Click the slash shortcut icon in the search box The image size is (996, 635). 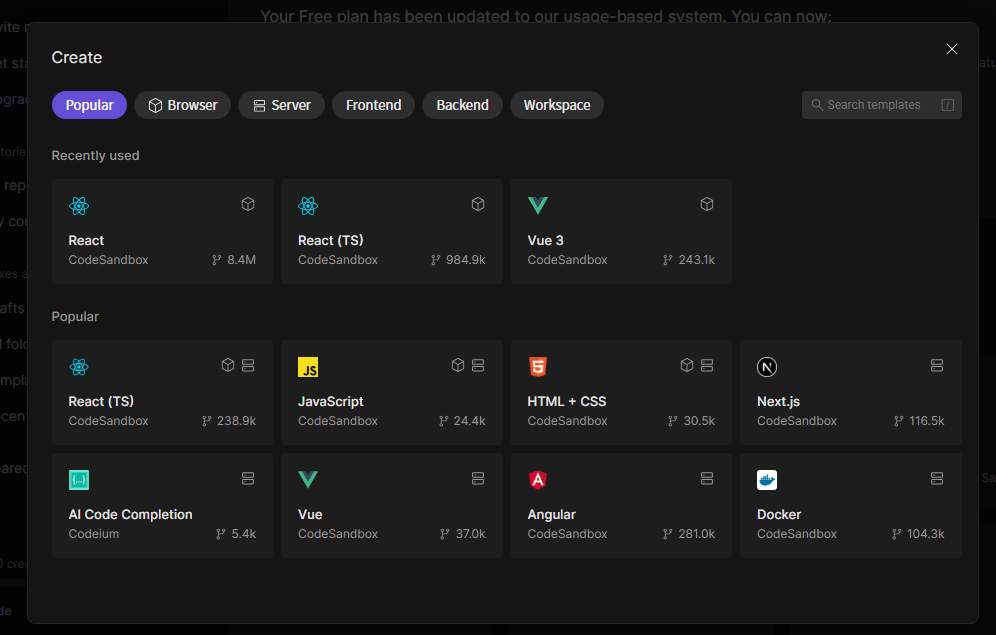tap(947, 105)
